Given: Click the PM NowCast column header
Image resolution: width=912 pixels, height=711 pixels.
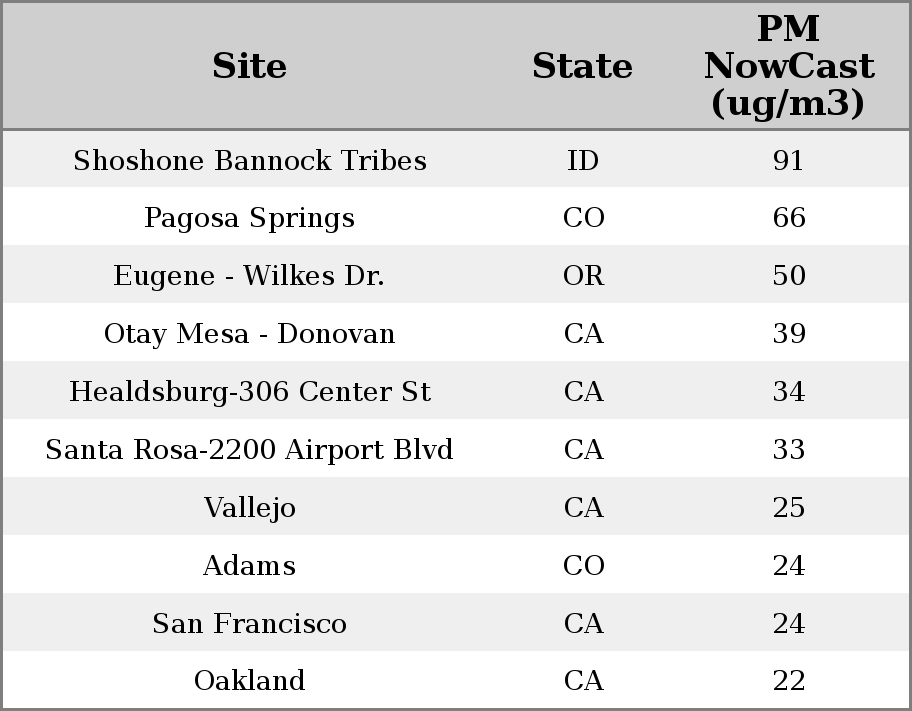Looking at the screenshot, I should click(x=788, y=66).
